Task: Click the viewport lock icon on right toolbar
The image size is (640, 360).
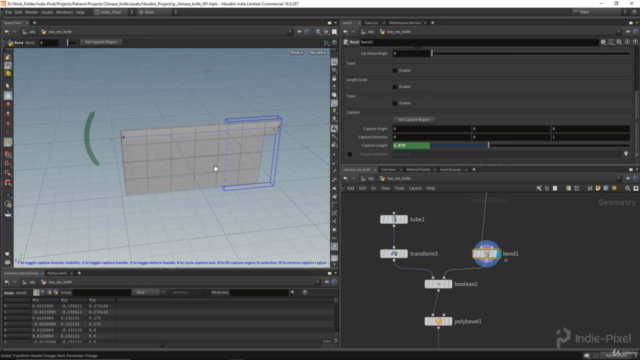Action: (334, 78)
